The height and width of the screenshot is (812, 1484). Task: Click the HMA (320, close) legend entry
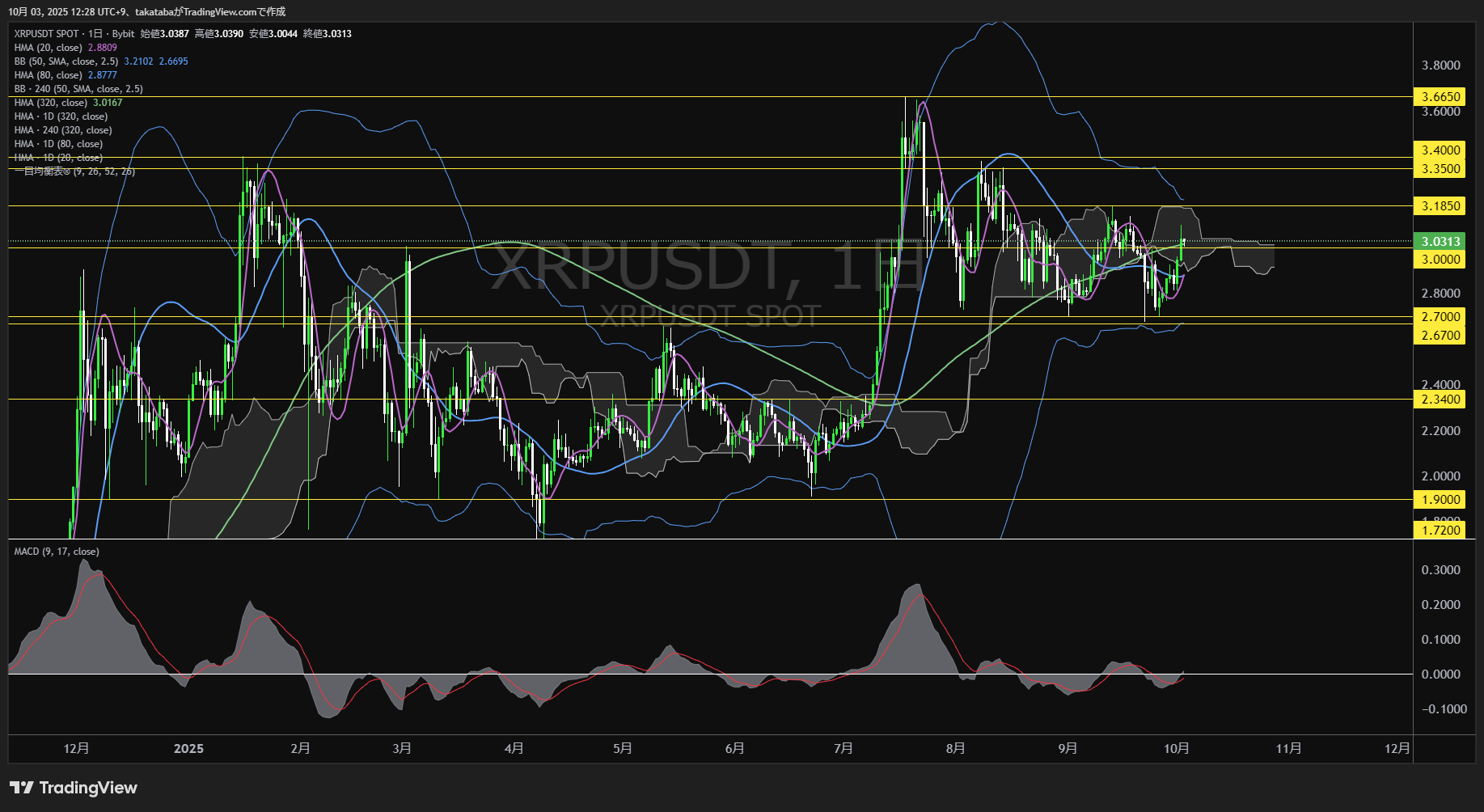pyautogui.click(x=51, y=103)
